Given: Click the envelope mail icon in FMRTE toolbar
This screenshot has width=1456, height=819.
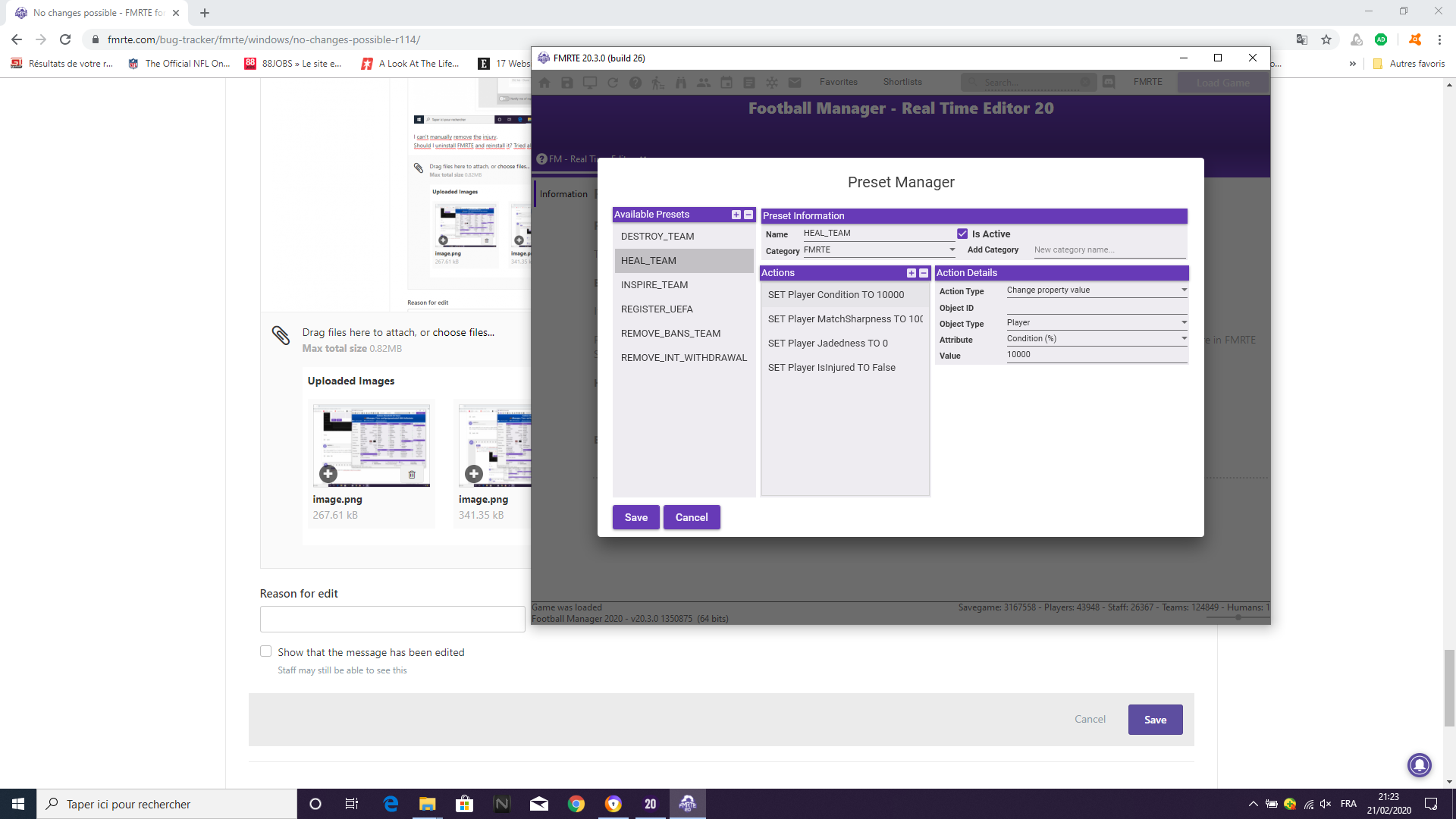Looking at the screenshot, I should (795, 83).
